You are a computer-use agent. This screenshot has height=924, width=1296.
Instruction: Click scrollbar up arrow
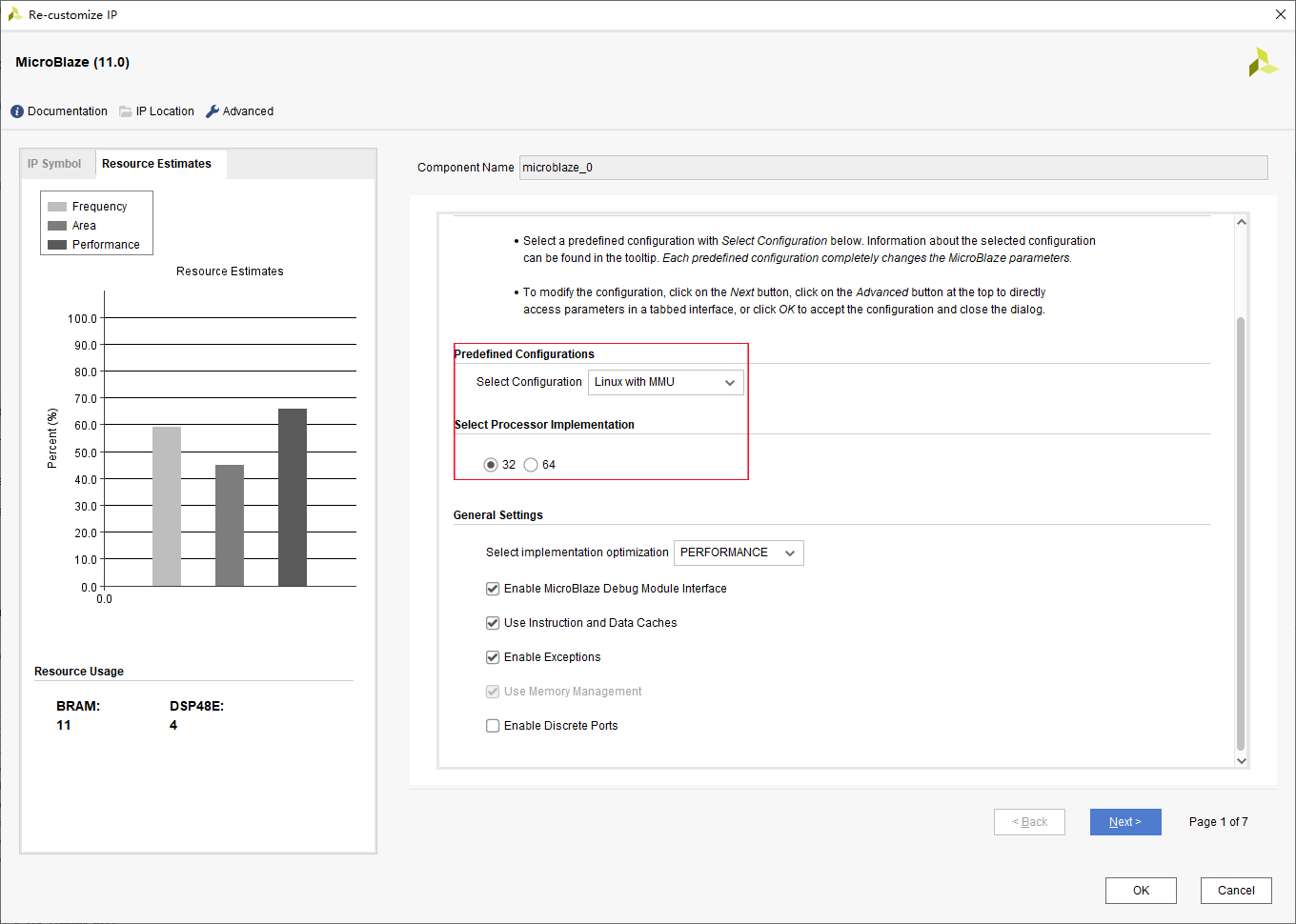click(1241, 223)
